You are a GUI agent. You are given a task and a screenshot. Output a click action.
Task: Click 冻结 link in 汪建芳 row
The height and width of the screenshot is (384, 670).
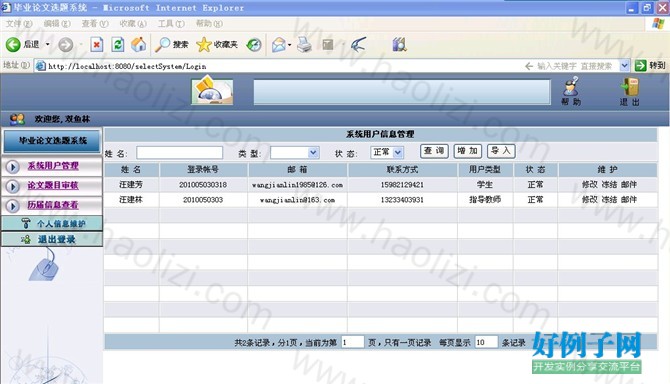tap(609, 185)
